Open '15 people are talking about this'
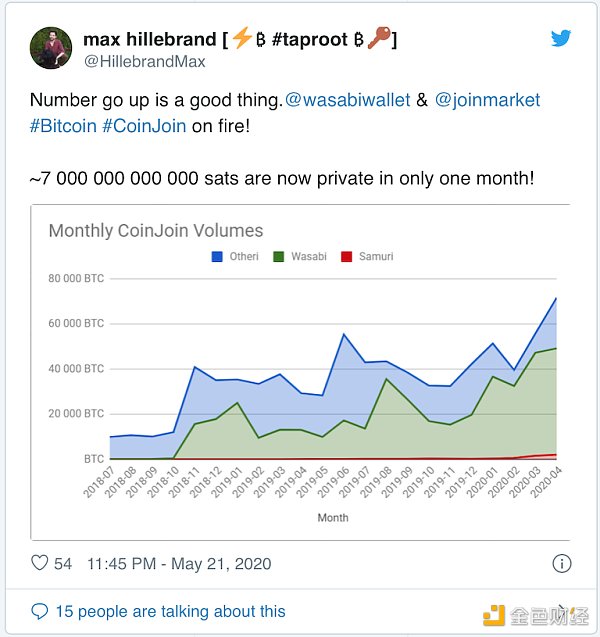 point(169,611)
